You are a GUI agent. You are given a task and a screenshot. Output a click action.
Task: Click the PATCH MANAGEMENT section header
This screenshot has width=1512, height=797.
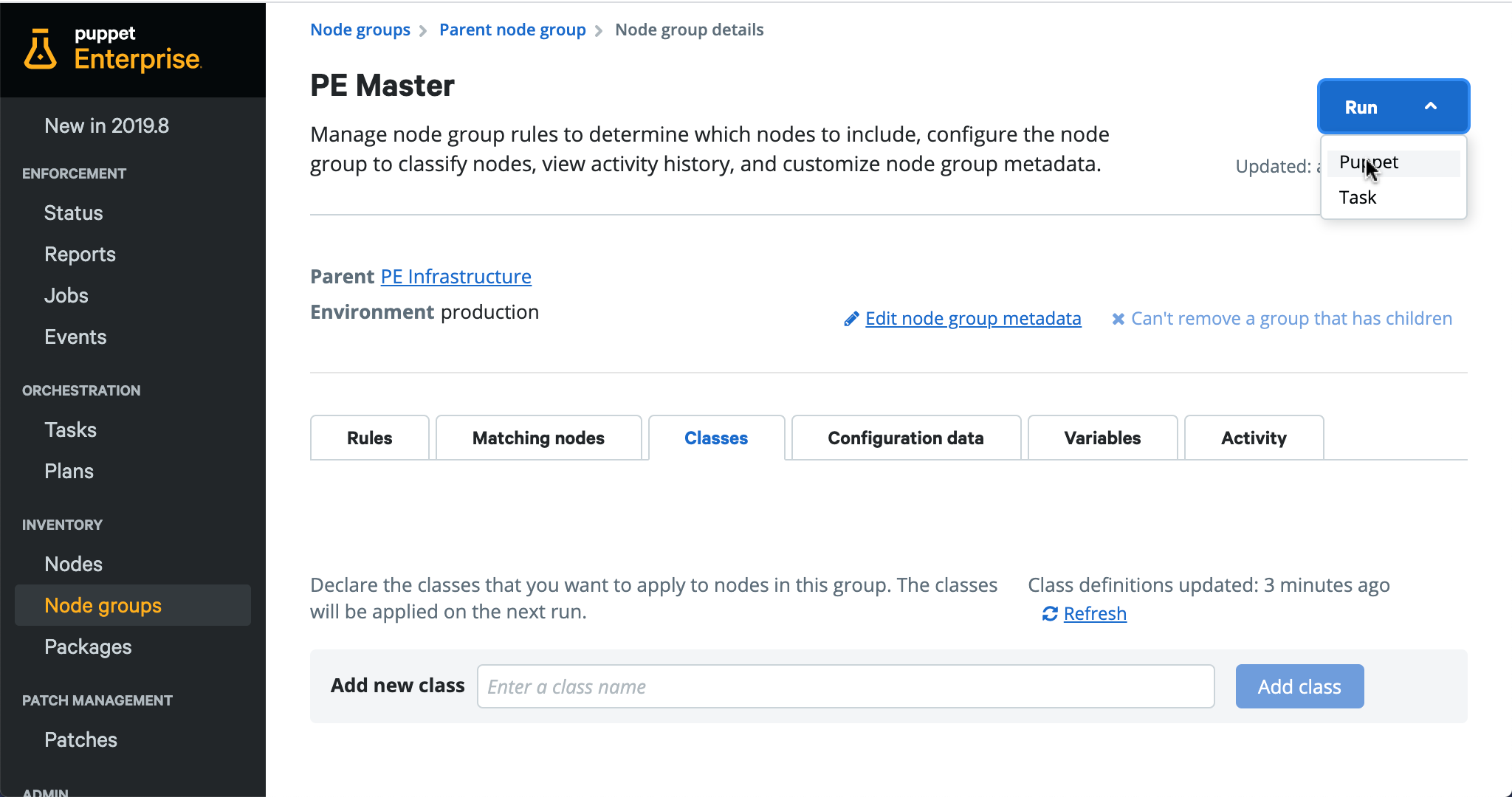pos(97,701)
